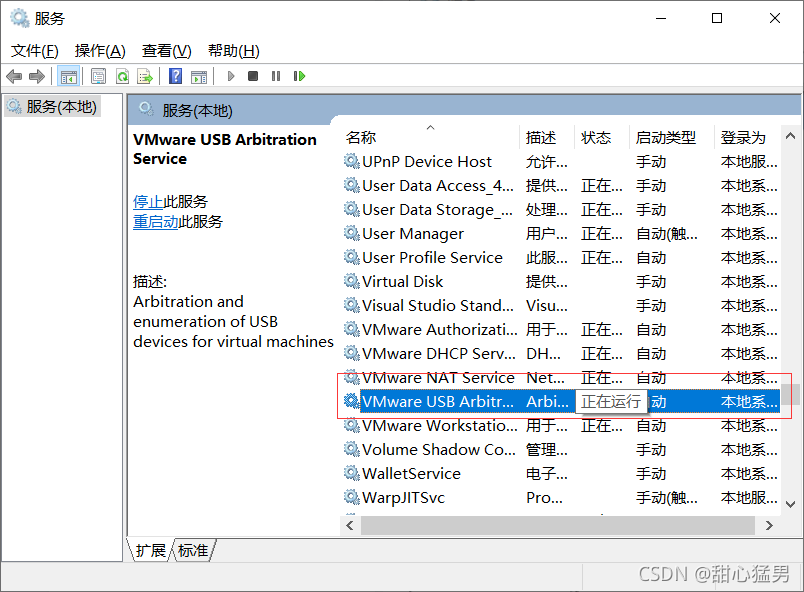Click the 手动(触... startup type of WarpJITSvc
Screen dimensions: 804x592
pos(667,498)
